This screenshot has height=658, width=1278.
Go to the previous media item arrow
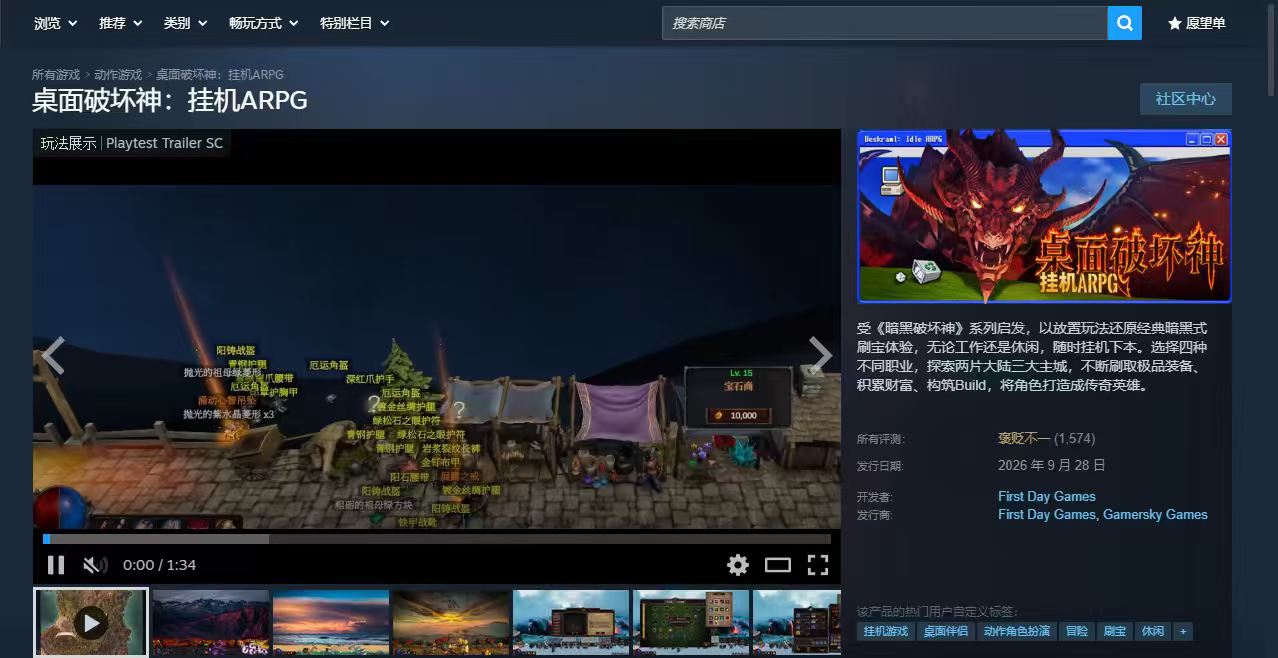coord(53,355)
